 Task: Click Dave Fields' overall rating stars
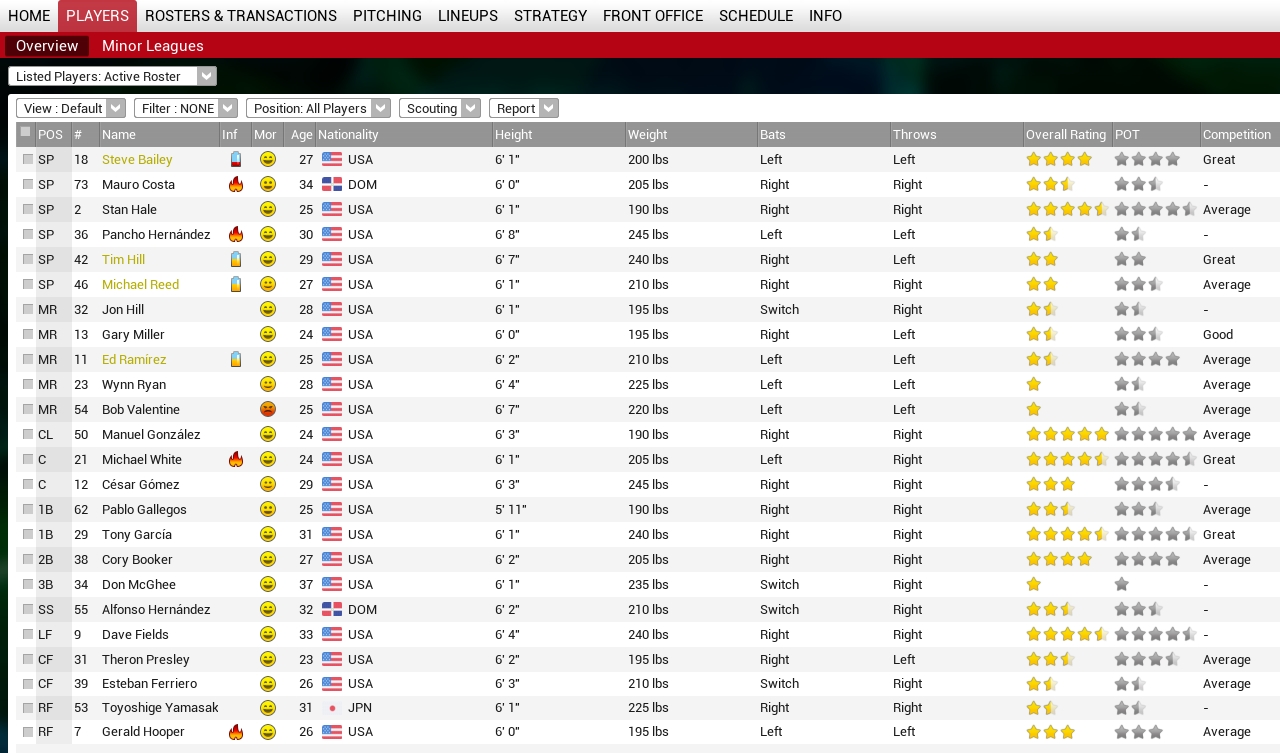click(1068, 634)
